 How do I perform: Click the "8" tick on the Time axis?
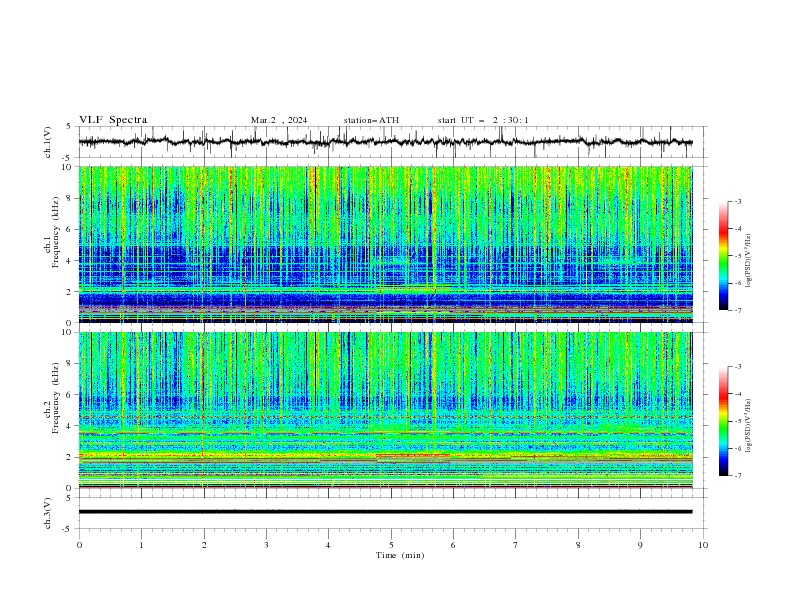(x=578, y=545)
